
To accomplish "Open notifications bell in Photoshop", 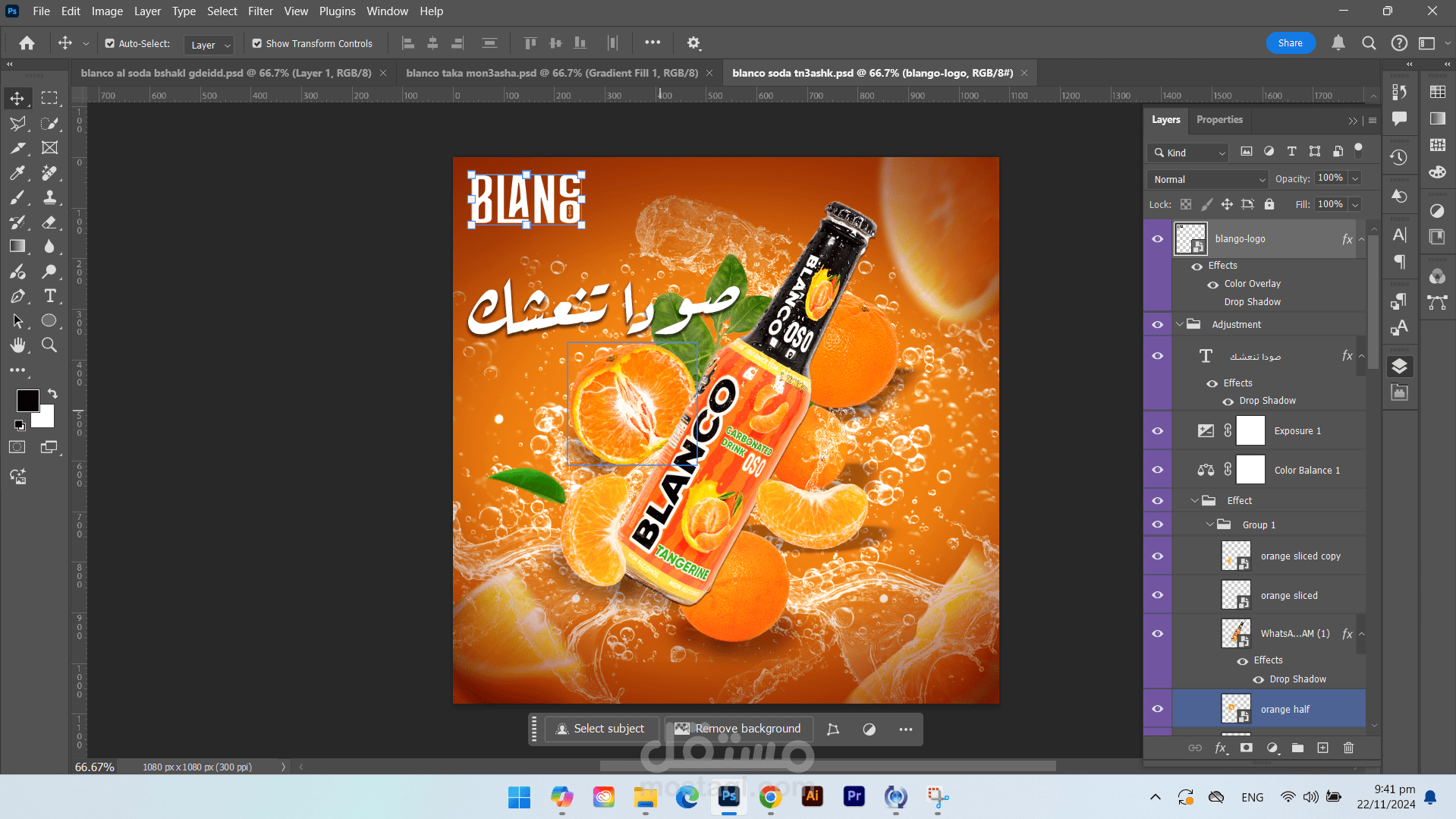I will tap(1338, 43).
